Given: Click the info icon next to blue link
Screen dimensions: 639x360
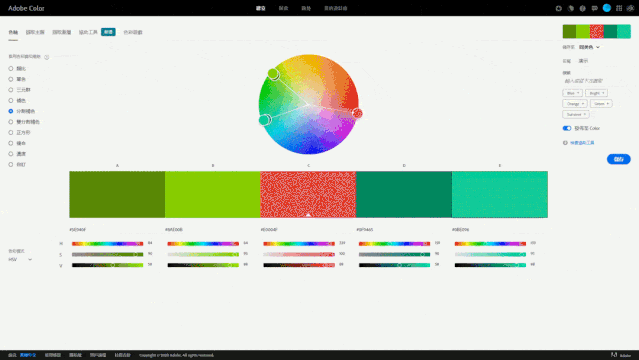Looking at the screenshot, I should [565, 143].
